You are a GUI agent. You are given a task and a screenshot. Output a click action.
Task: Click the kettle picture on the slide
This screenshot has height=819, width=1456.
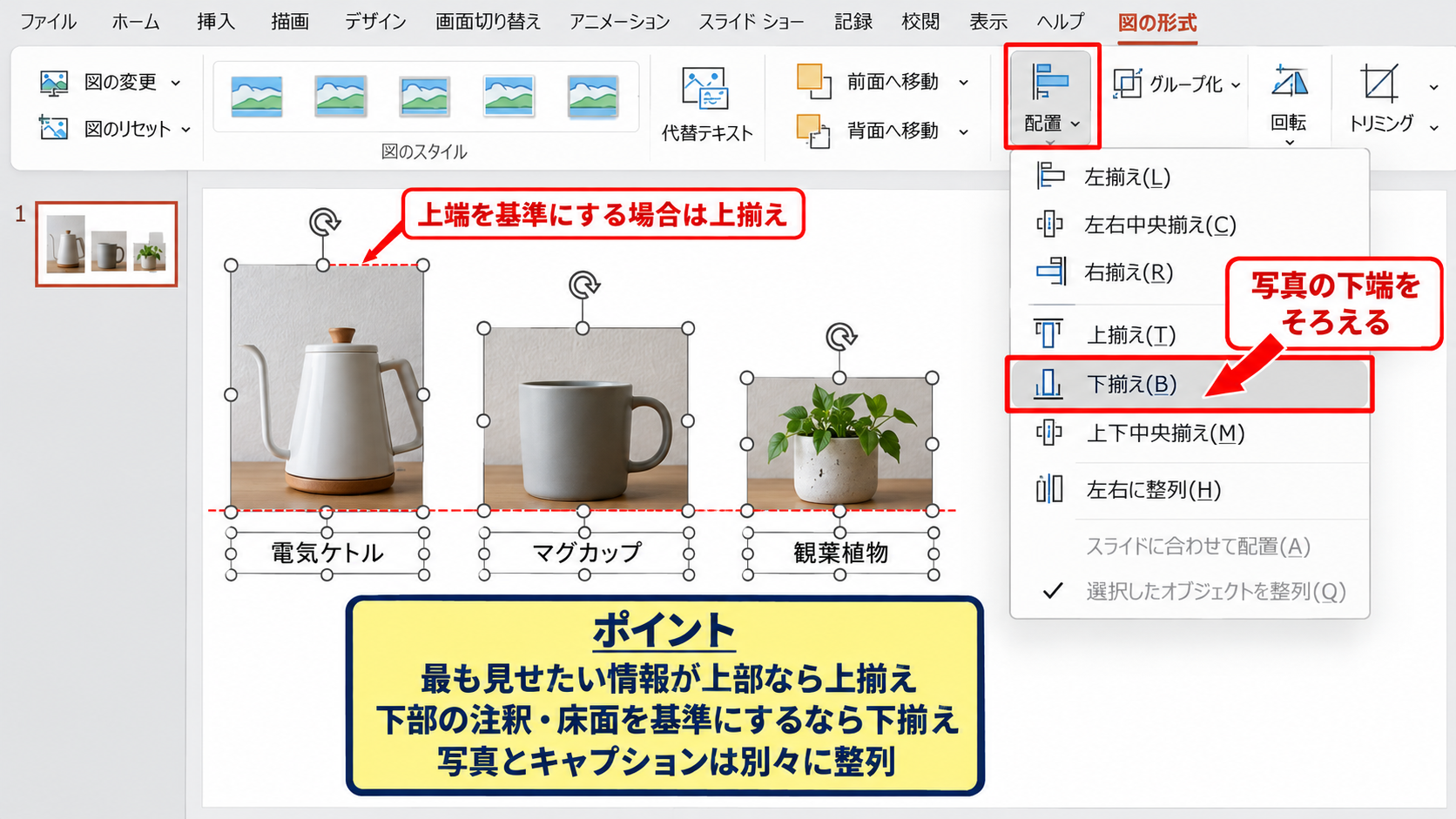click(x=327, y=387)
